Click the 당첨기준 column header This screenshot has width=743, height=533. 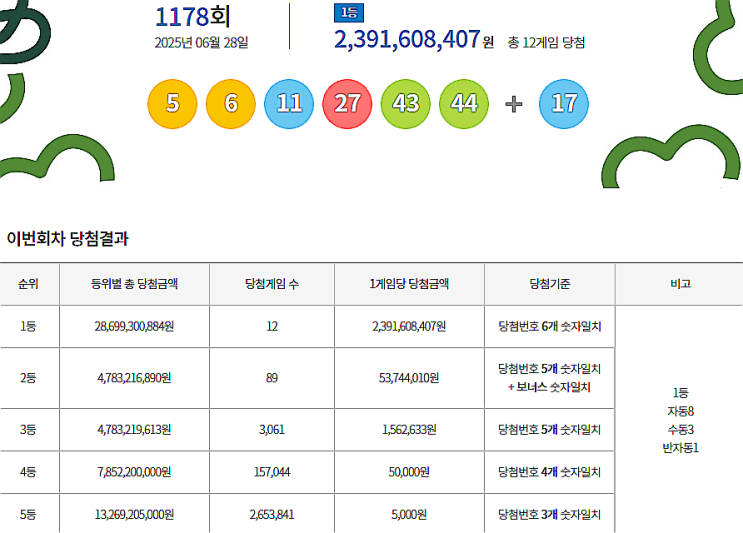click(x=550, y=284)
